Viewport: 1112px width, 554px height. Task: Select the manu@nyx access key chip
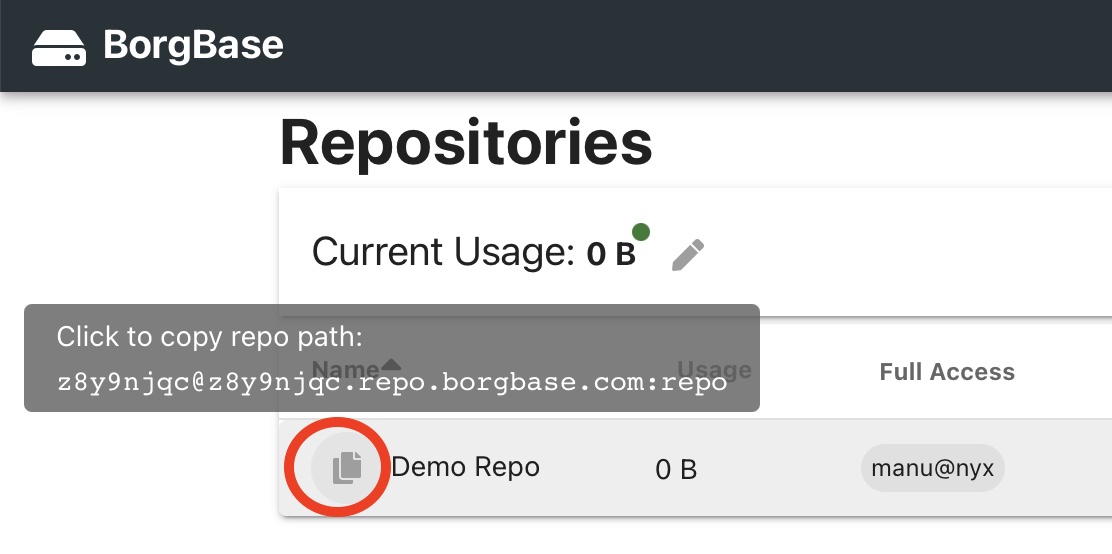click(x=932, y=468)
